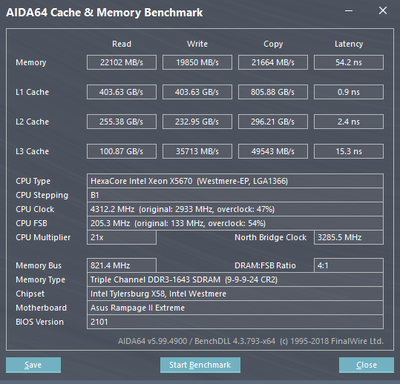The height and width of the screenshot is (384, 400).
Task: Click the X icon in title bar
Action: pyautogui.click(x=383, y=11)
